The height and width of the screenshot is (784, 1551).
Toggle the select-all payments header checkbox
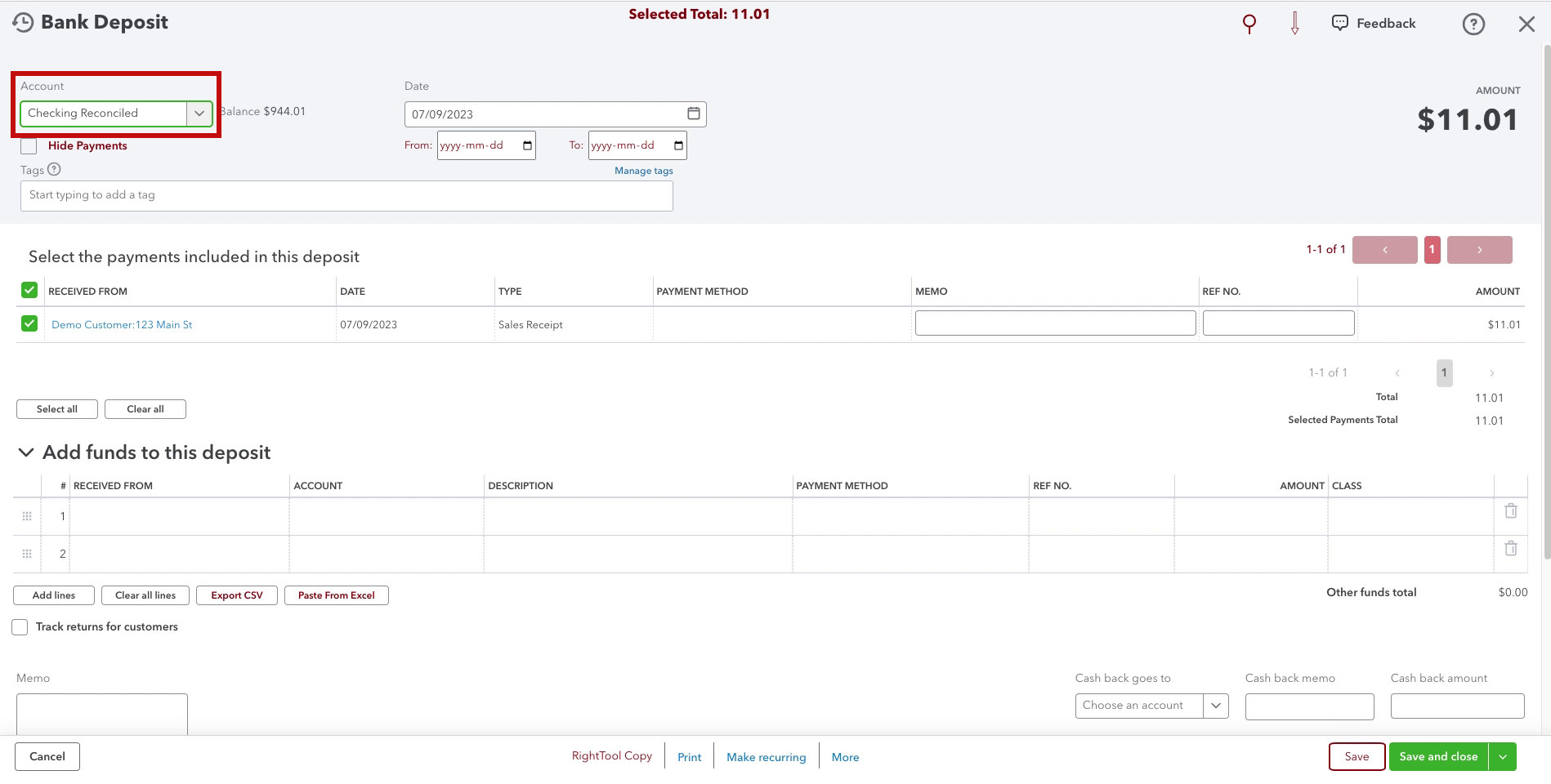(29, 290)
